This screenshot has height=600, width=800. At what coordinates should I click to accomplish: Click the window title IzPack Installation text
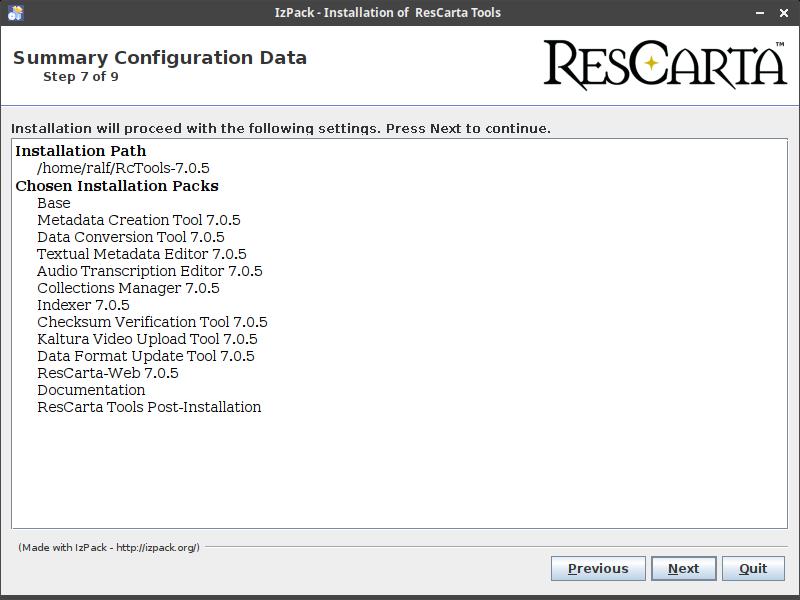[x=388, y=13]
